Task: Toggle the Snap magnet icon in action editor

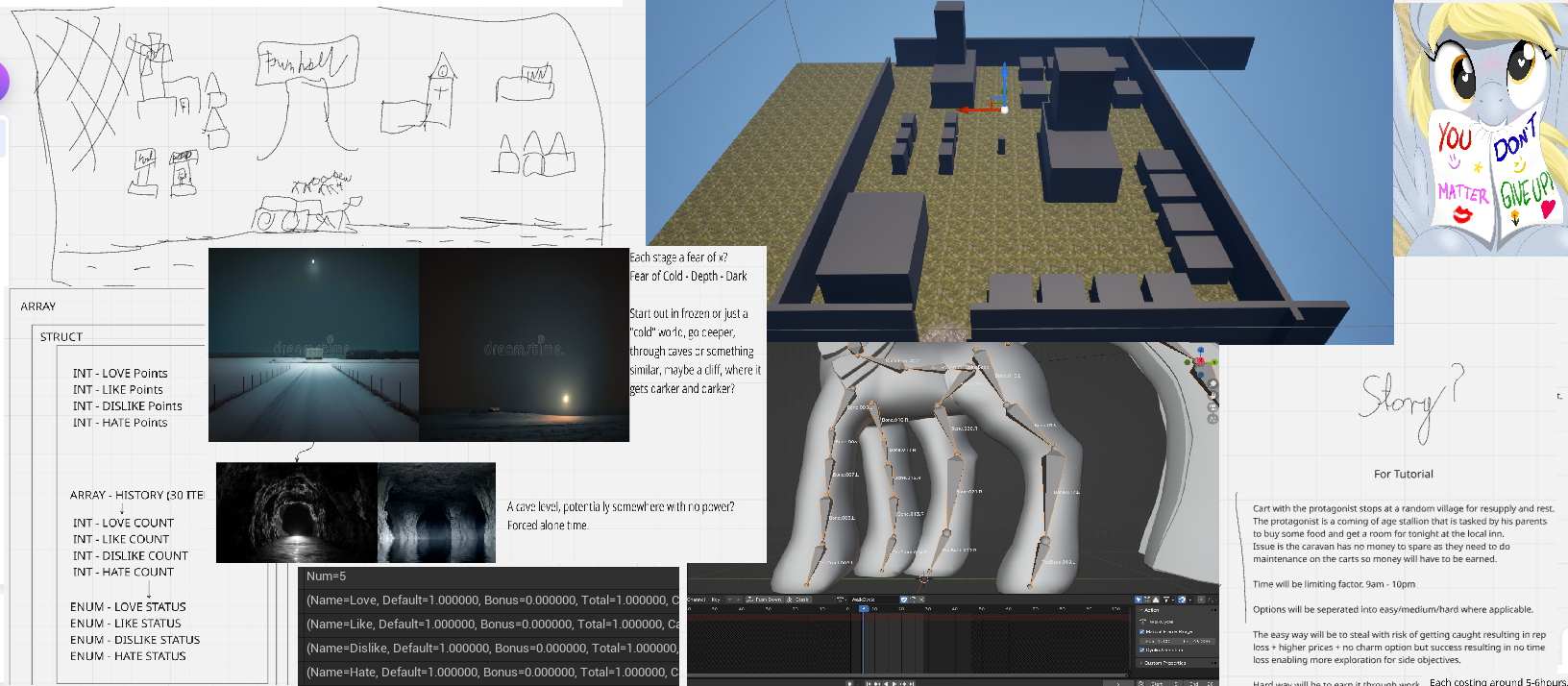Action: pyautogui.click(x=1182, y=600)
